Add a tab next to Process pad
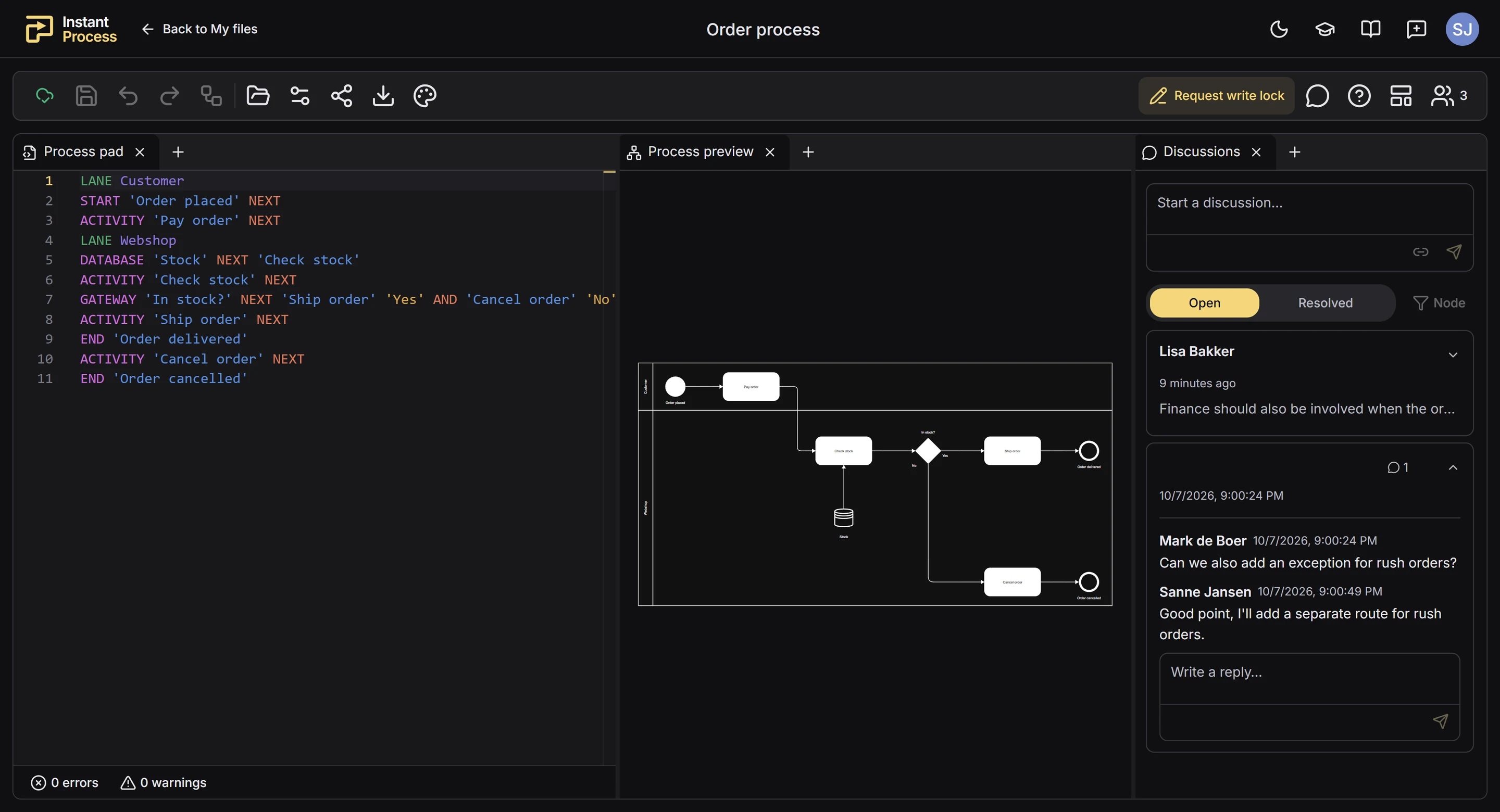 (178, 152)
